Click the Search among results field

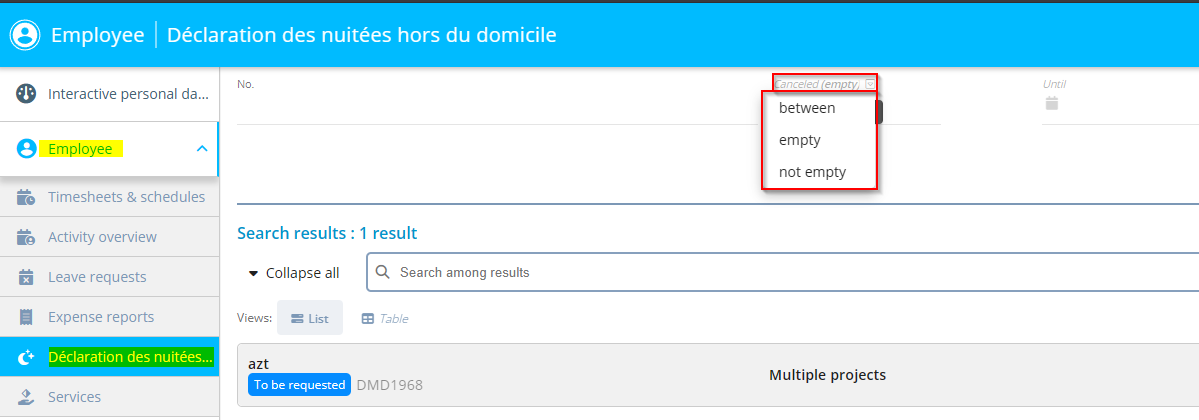tap(780, 272)
